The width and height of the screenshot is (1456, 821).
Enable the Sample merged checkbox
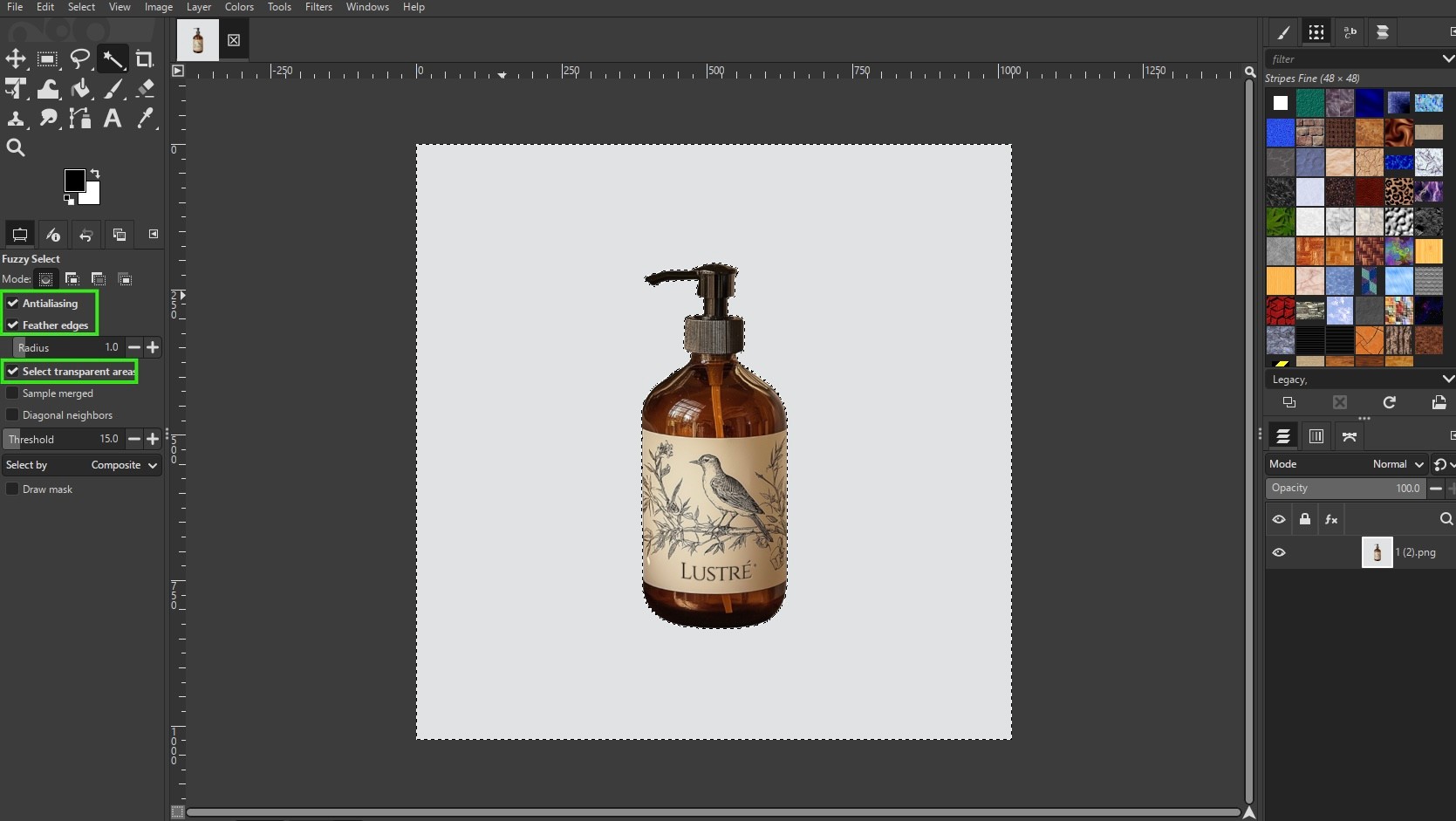[13, 393]
